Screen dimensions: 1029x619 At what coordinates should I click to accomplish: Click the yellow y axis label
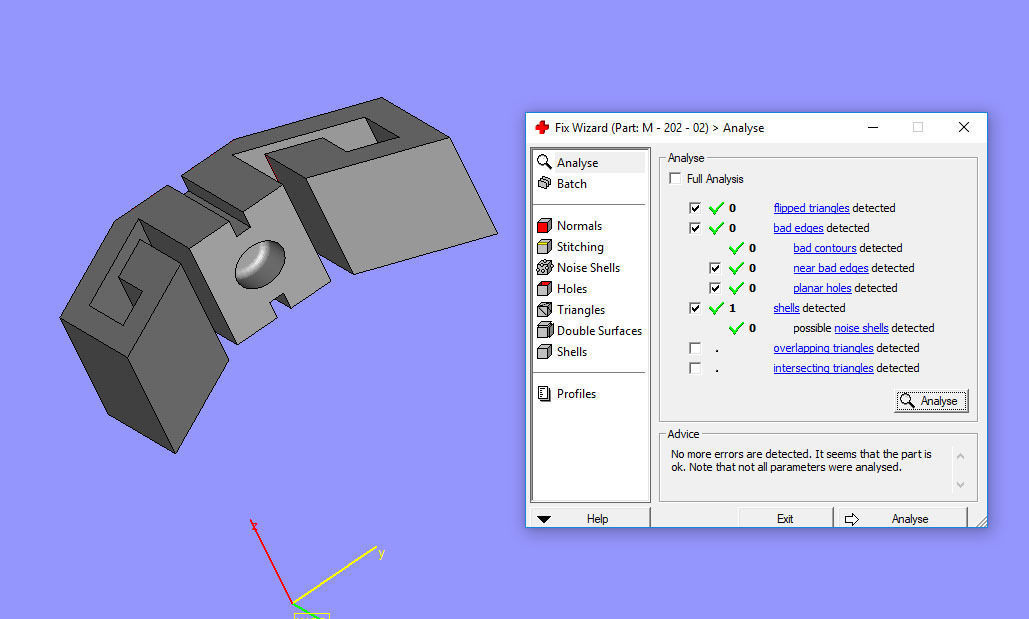pyautogui.click(x=381, y=553)
